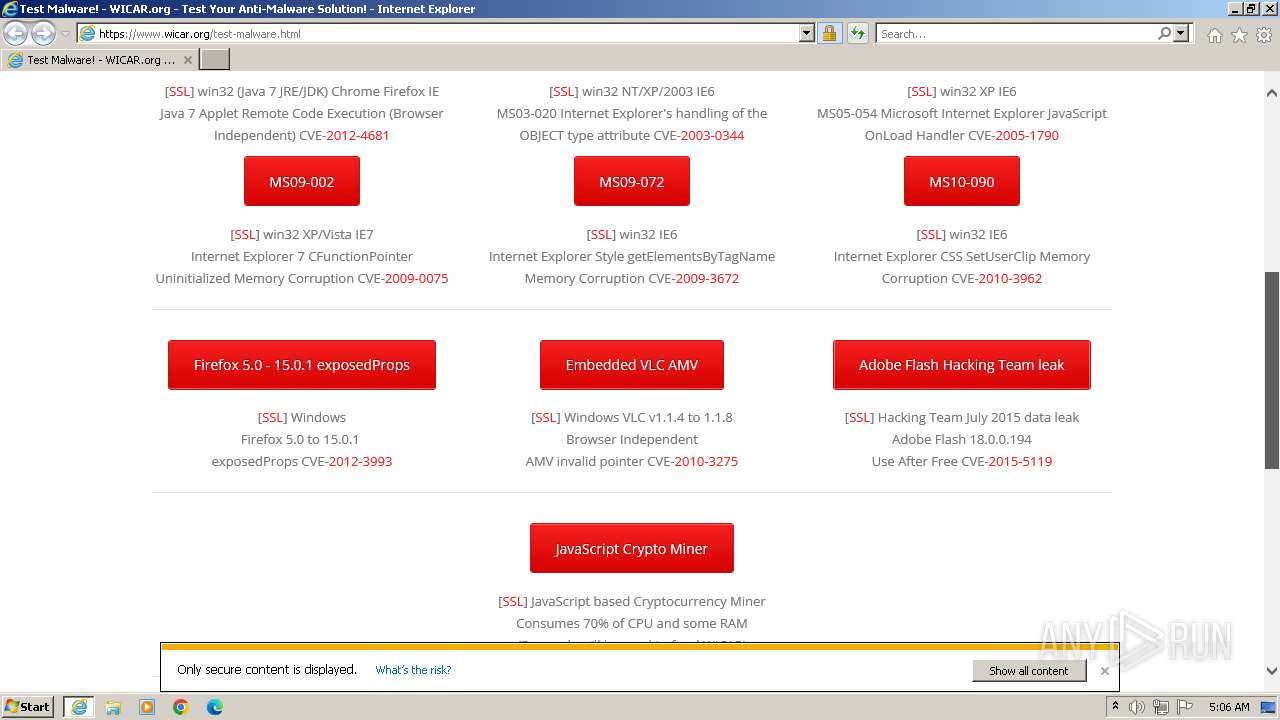This screenshot has width=1280, height=720.
Task: Open the volume speaker tray icon
Action: [x=1137, y=707]
